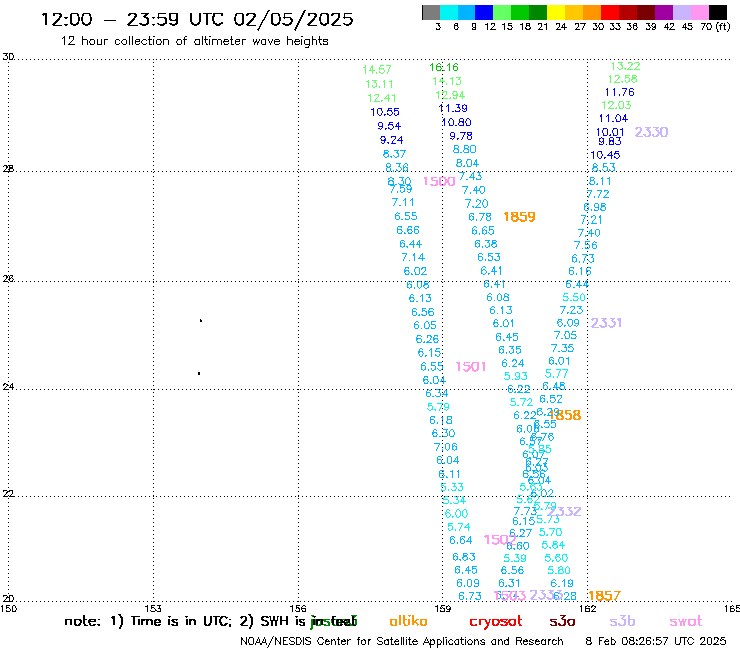Click the 13.11 wave height reading
The image size is (740, 650).
379,84
